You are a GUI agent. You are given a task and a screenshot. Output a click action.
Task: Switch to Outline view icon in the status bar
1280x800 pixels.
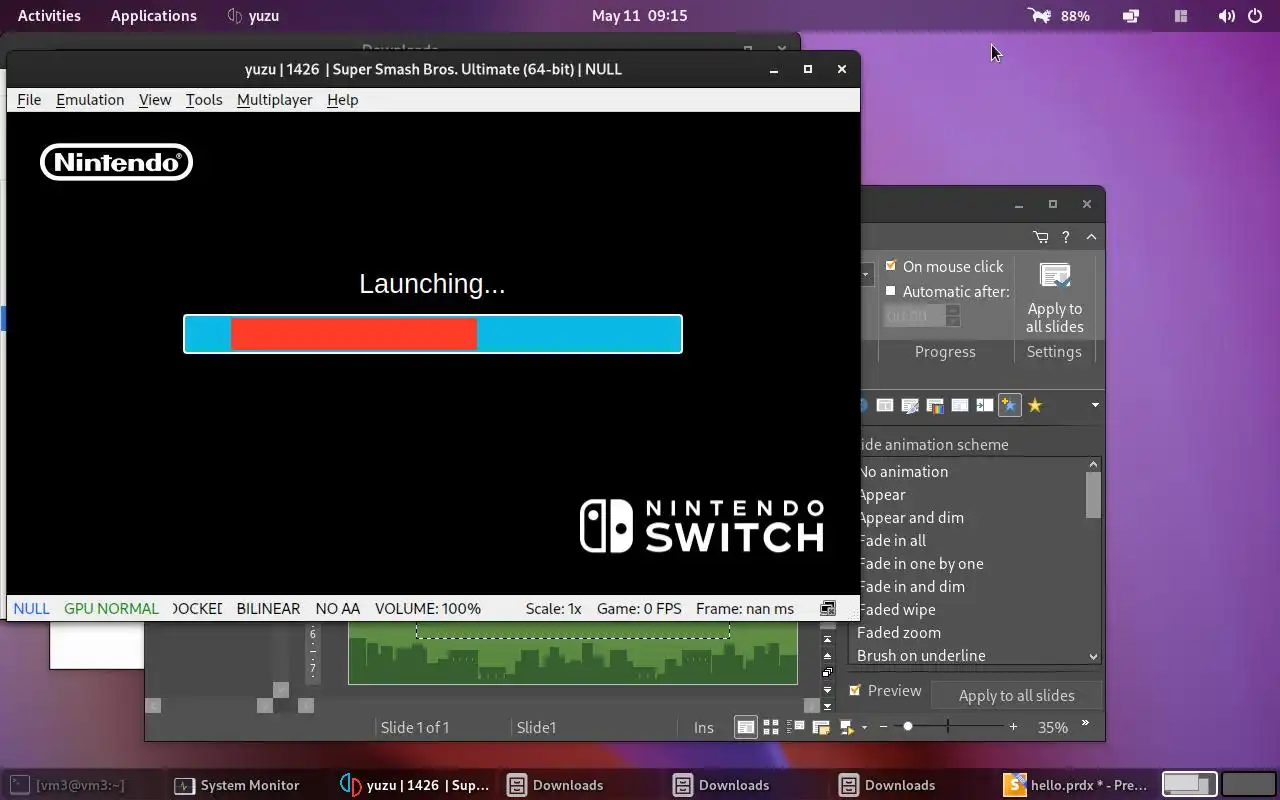pos(797,727)
